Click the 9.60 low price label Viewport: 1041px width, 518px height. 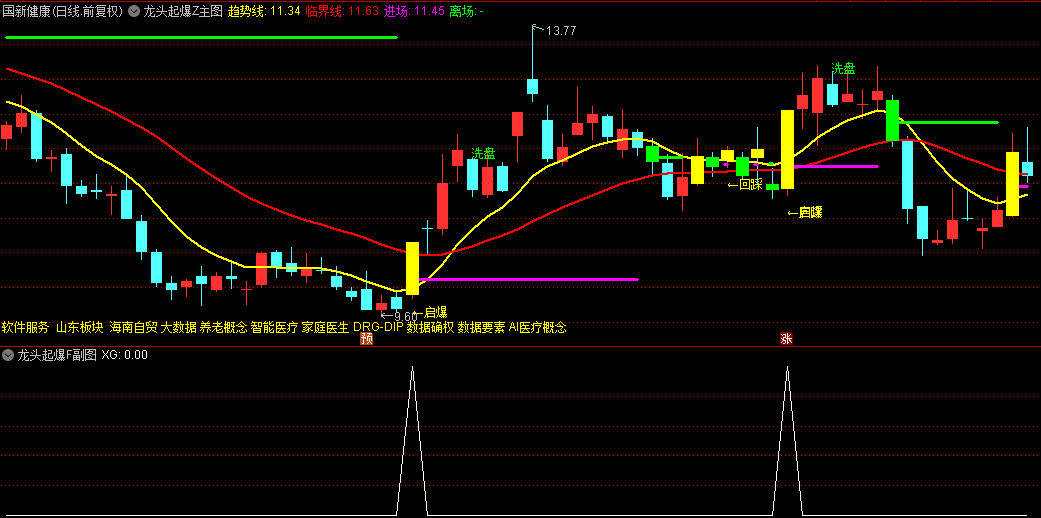(405, 316)
